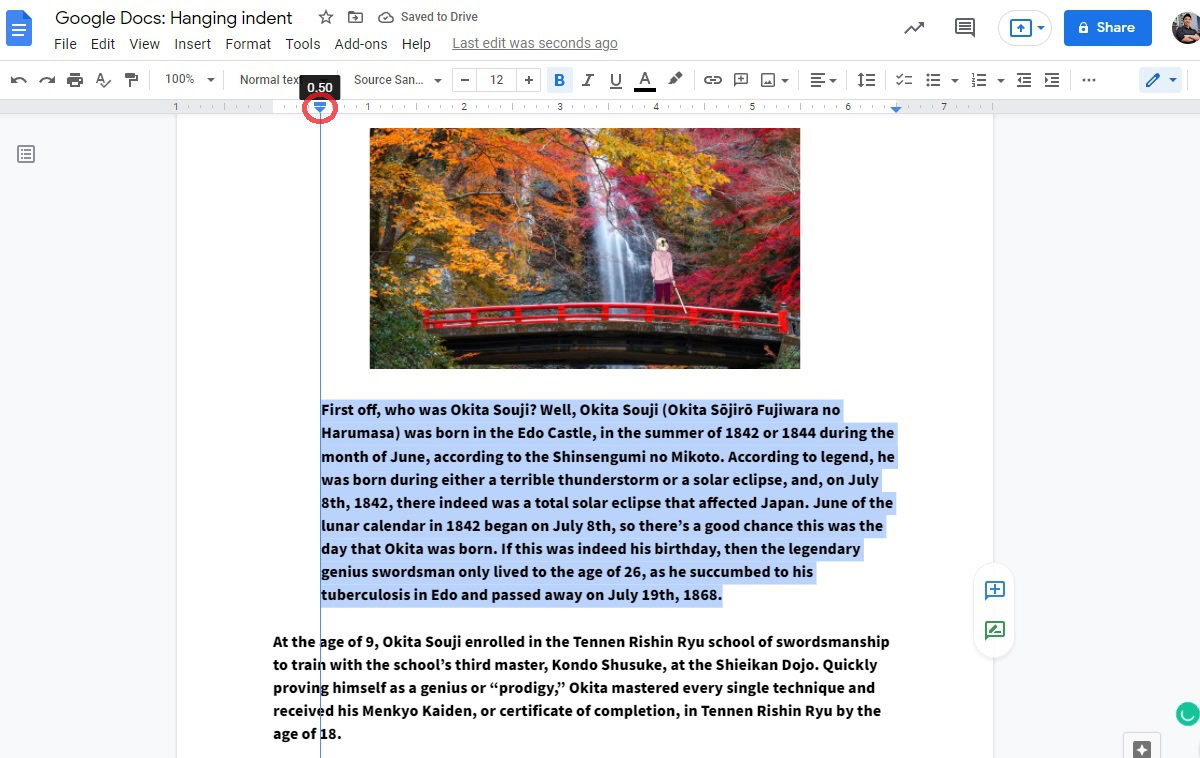Click the paint format tool
The height and width of the screenshot is (758, 1200).
131,79
